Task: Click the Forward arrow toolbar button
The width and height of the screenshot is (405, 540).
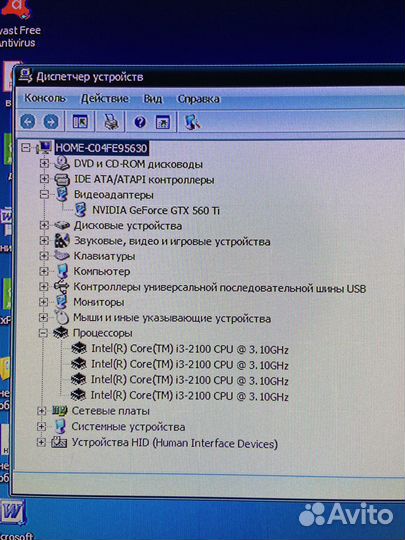Action: pyautogui.click(x=51, y=122)
